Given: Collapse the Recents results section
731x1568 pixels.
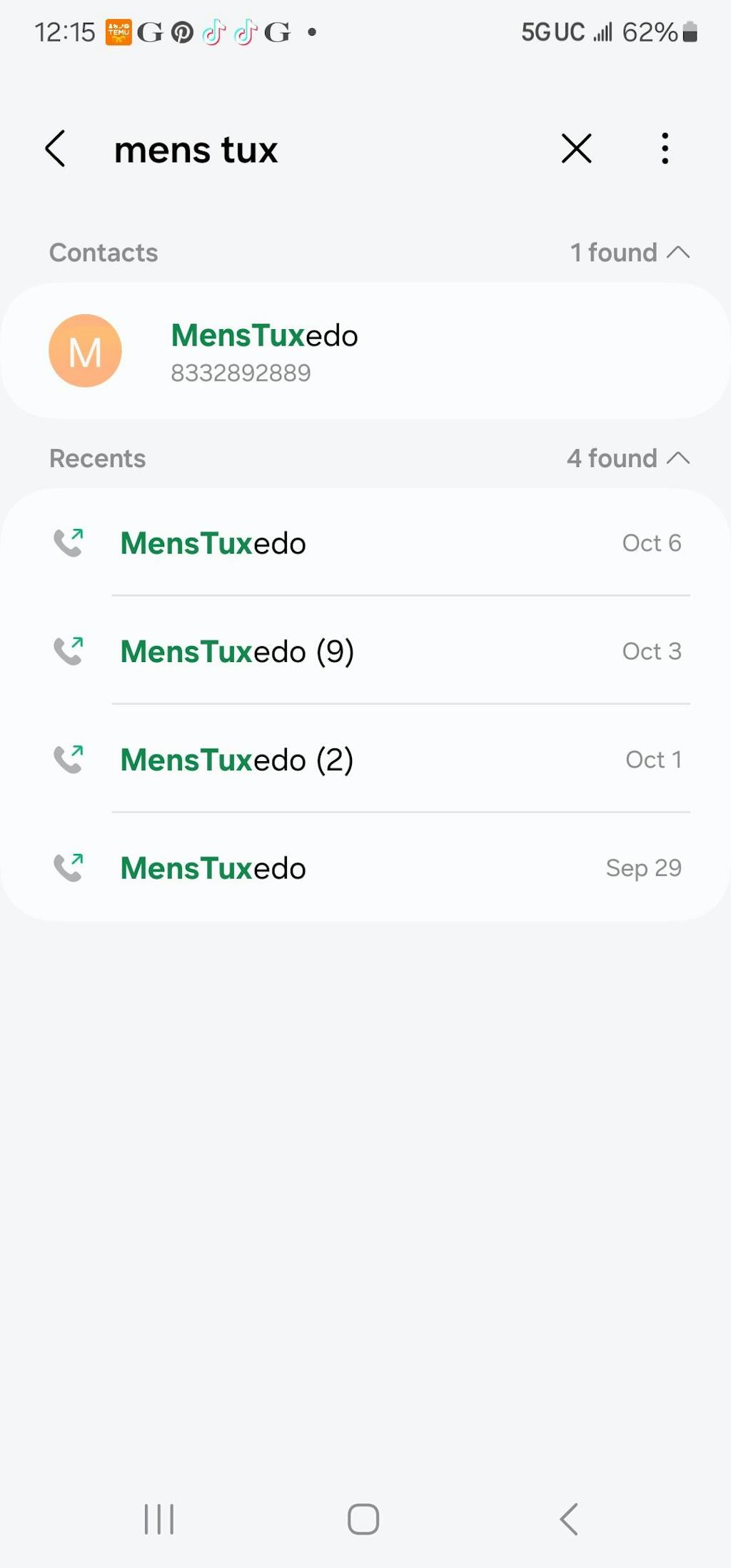Looking at the screenshot, I should (678, 458).
